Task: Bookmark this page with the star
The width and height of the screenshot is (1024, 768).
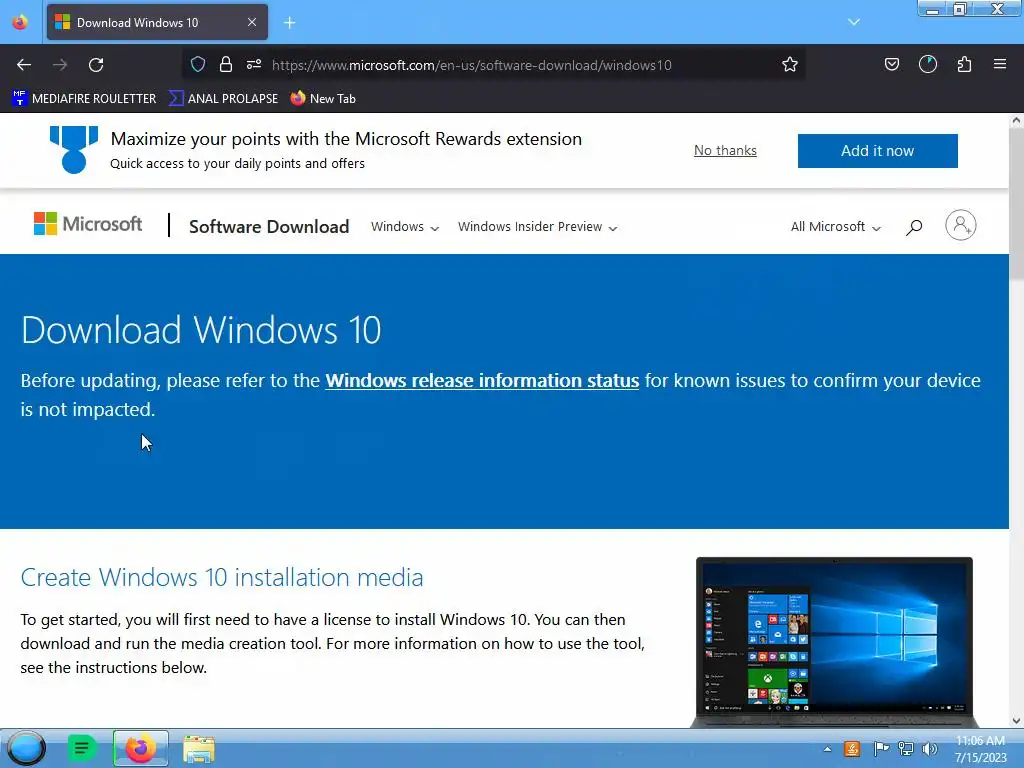Action: click(x=790, y=64)
